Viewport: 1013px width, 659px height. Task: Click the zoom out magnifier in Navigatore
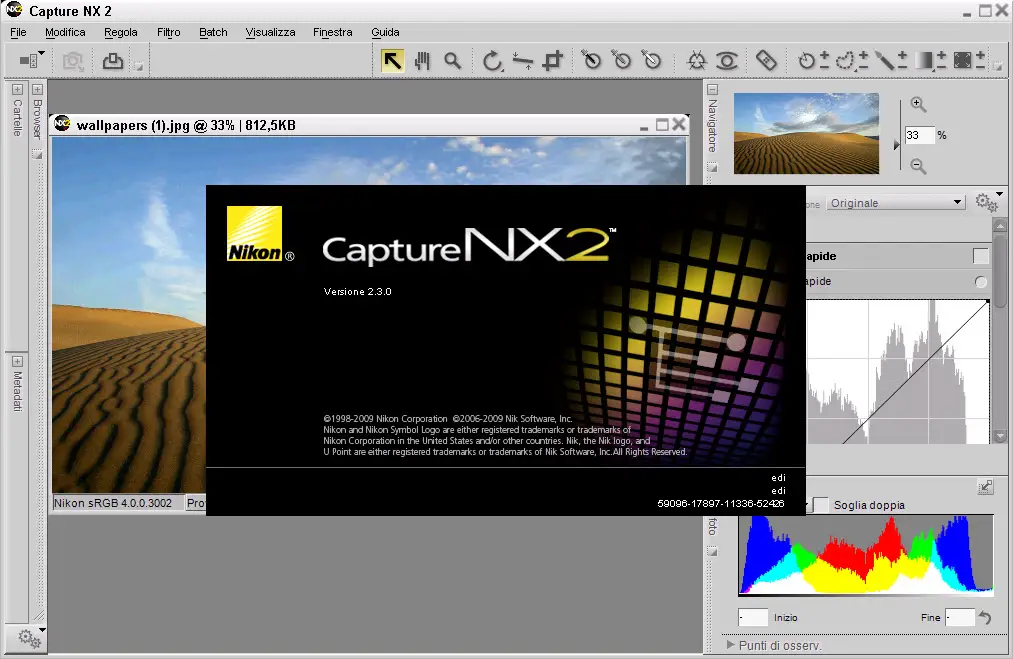[x=918, y=167]
